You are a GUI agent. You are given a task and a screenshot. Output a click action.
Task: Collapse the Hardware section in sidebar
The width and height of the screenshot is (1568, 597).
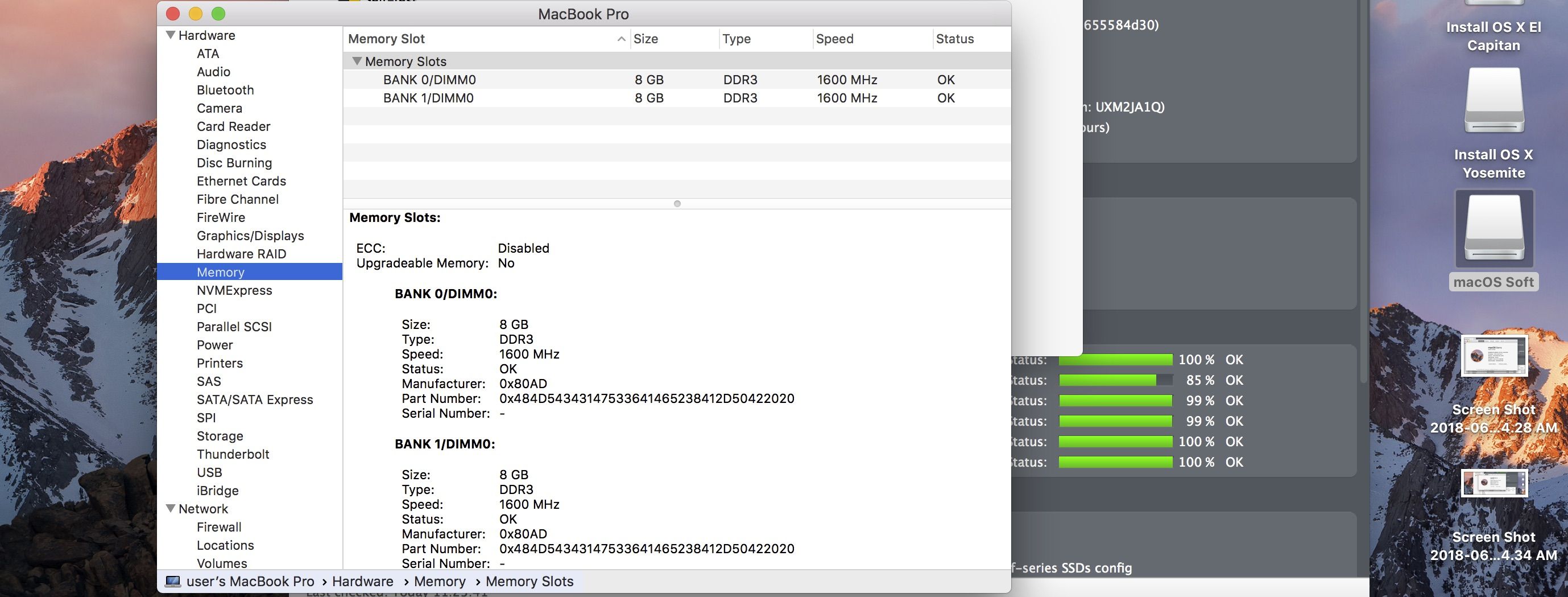click(171, 35)
